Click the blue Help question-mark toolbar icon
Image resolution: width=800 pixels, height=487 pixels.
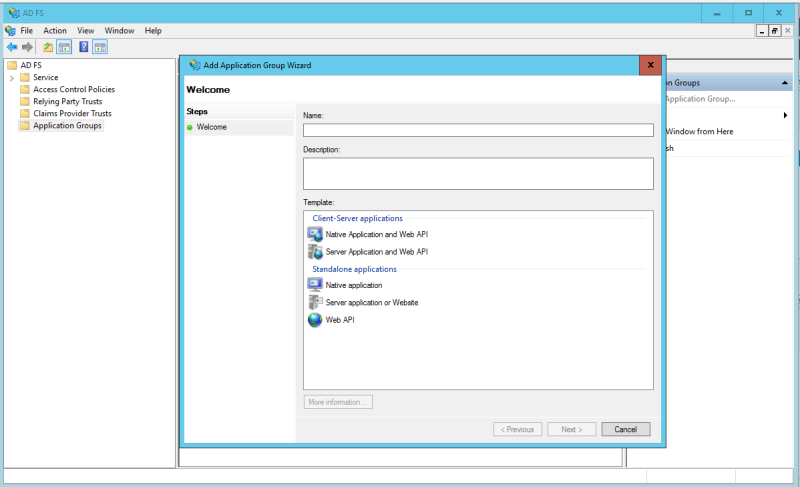pyautogui.click(x=84, y=47)
